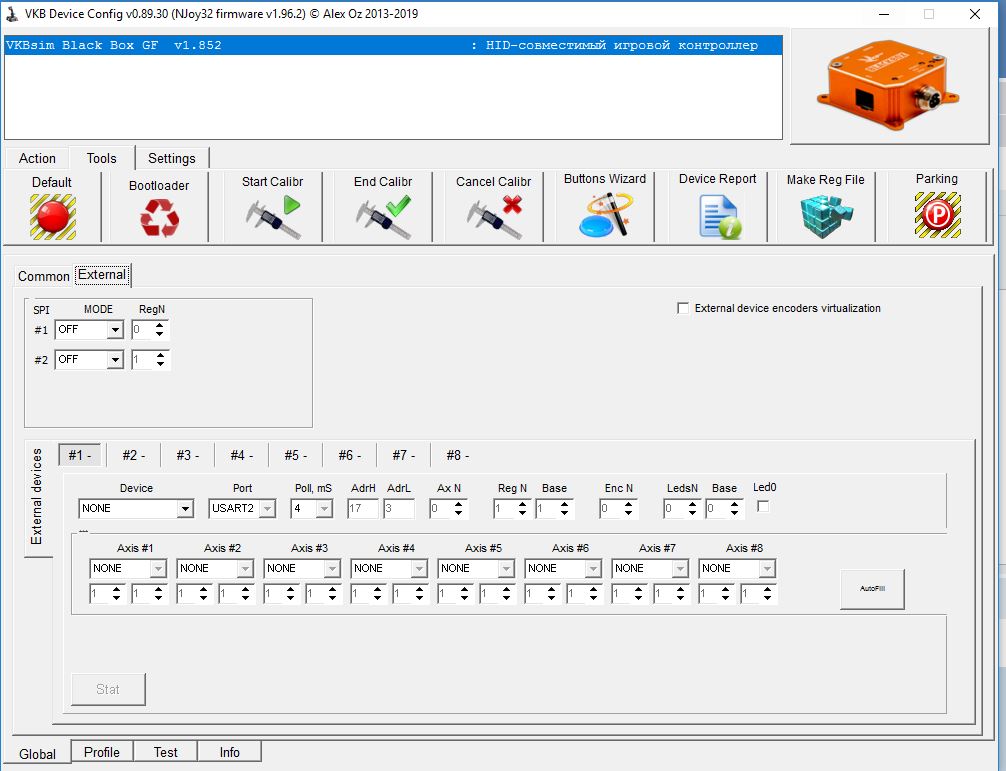Image resolution: width=1006 pixels, height=771 pixels.
Task: Click the AdrL input field
Action: click(x=398, y=509)
